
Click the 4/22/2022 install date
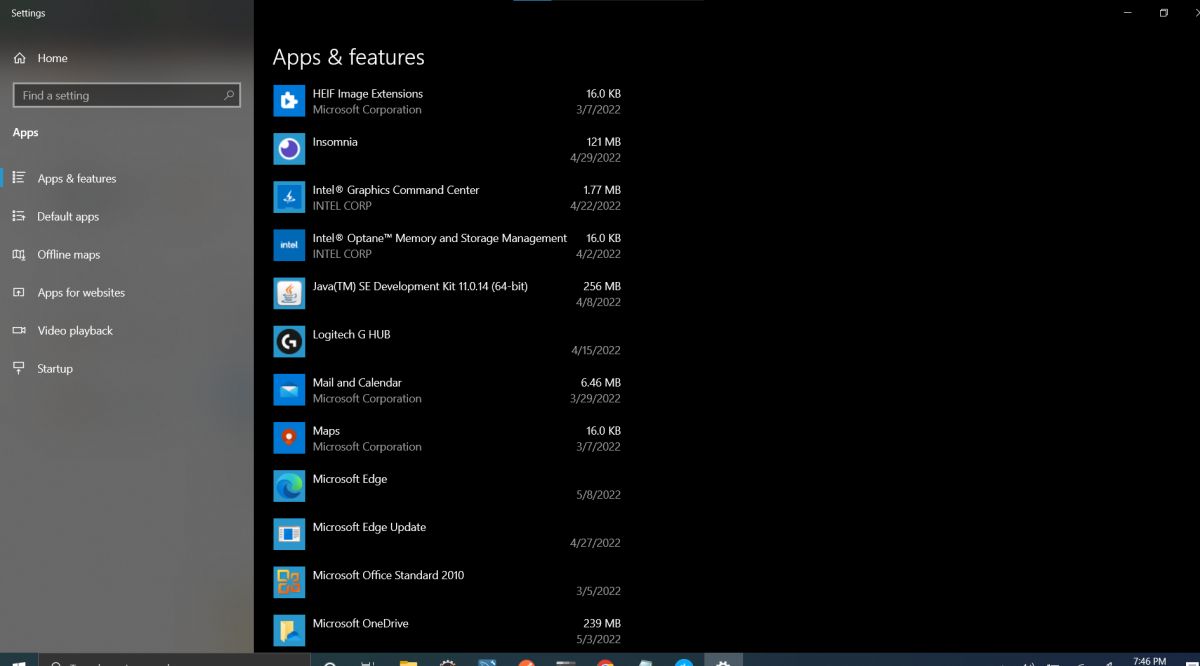click(x=596, y=206)
